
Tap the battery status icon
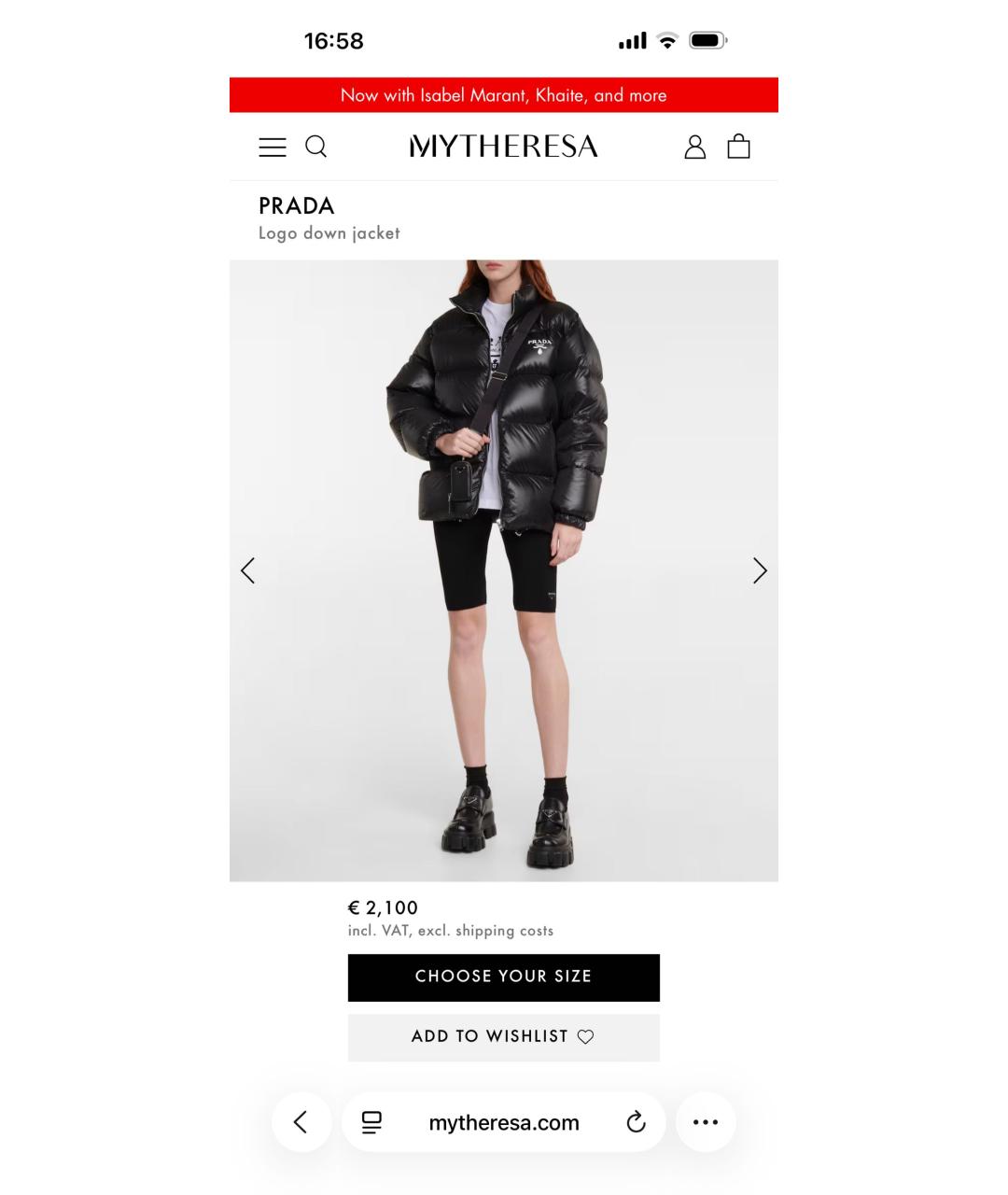click(x=708, y=40)
